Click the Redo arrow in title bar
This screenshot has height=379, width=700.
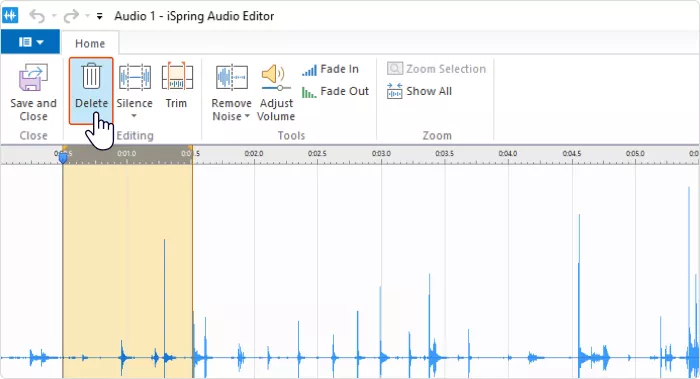coord(71,17)
